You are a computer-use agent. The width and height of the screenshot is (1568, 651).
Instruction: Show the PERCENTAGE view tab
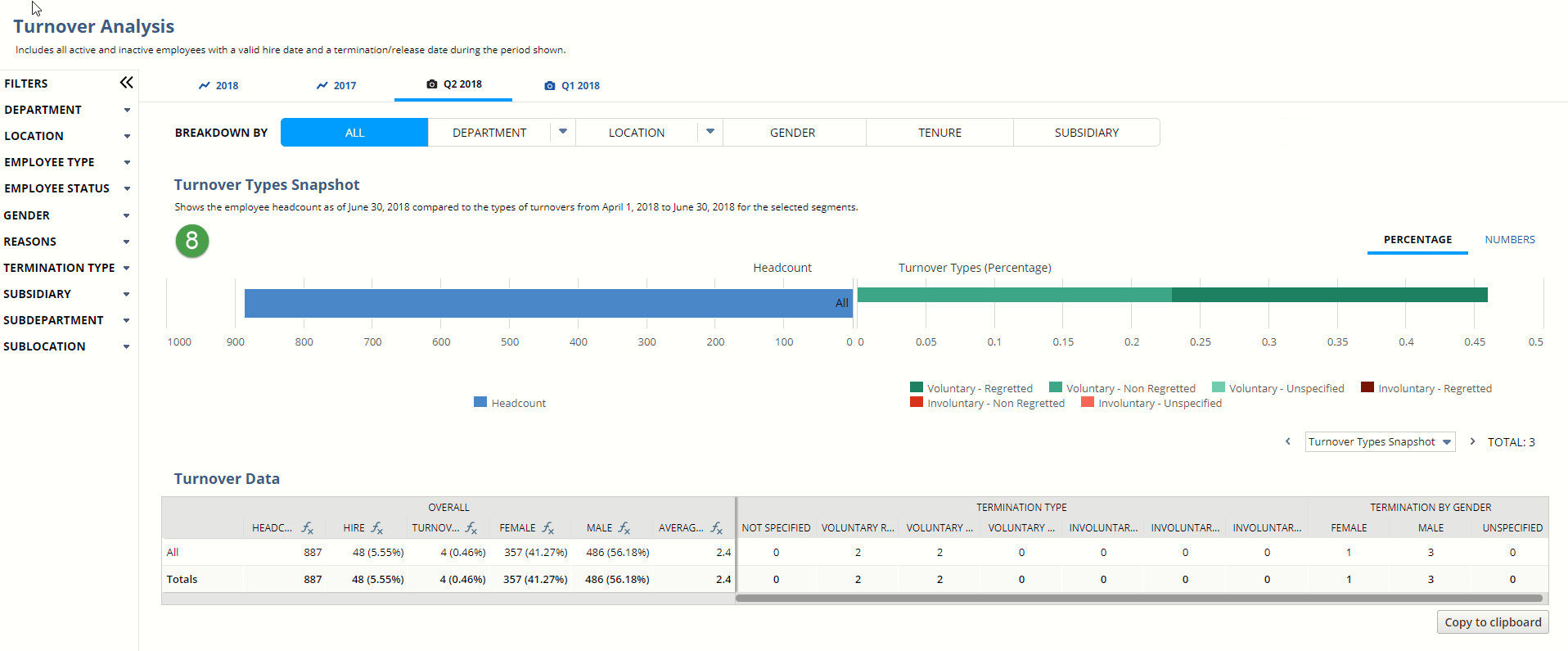pyautogui.click(x=1417, y=240)
